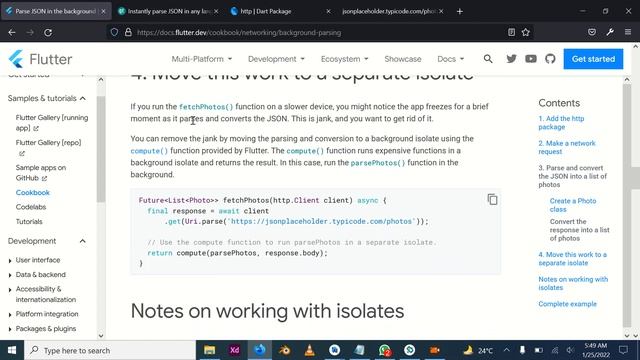Open Flutter GitHub icon
Image resolution: width=640 pixels, height=360 pixels.
(x=550, y=59)
